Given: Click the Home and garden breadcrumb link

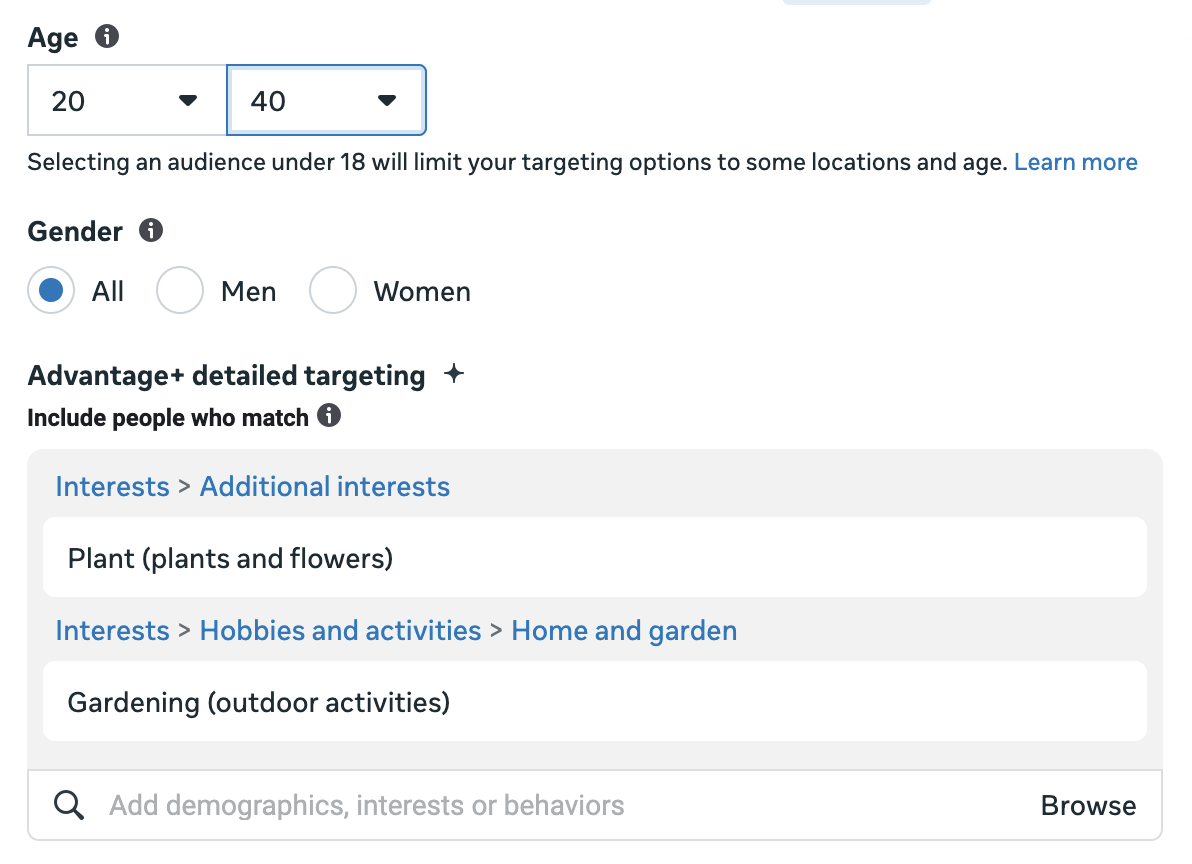Looking at the screenshot, I should 624,631.
